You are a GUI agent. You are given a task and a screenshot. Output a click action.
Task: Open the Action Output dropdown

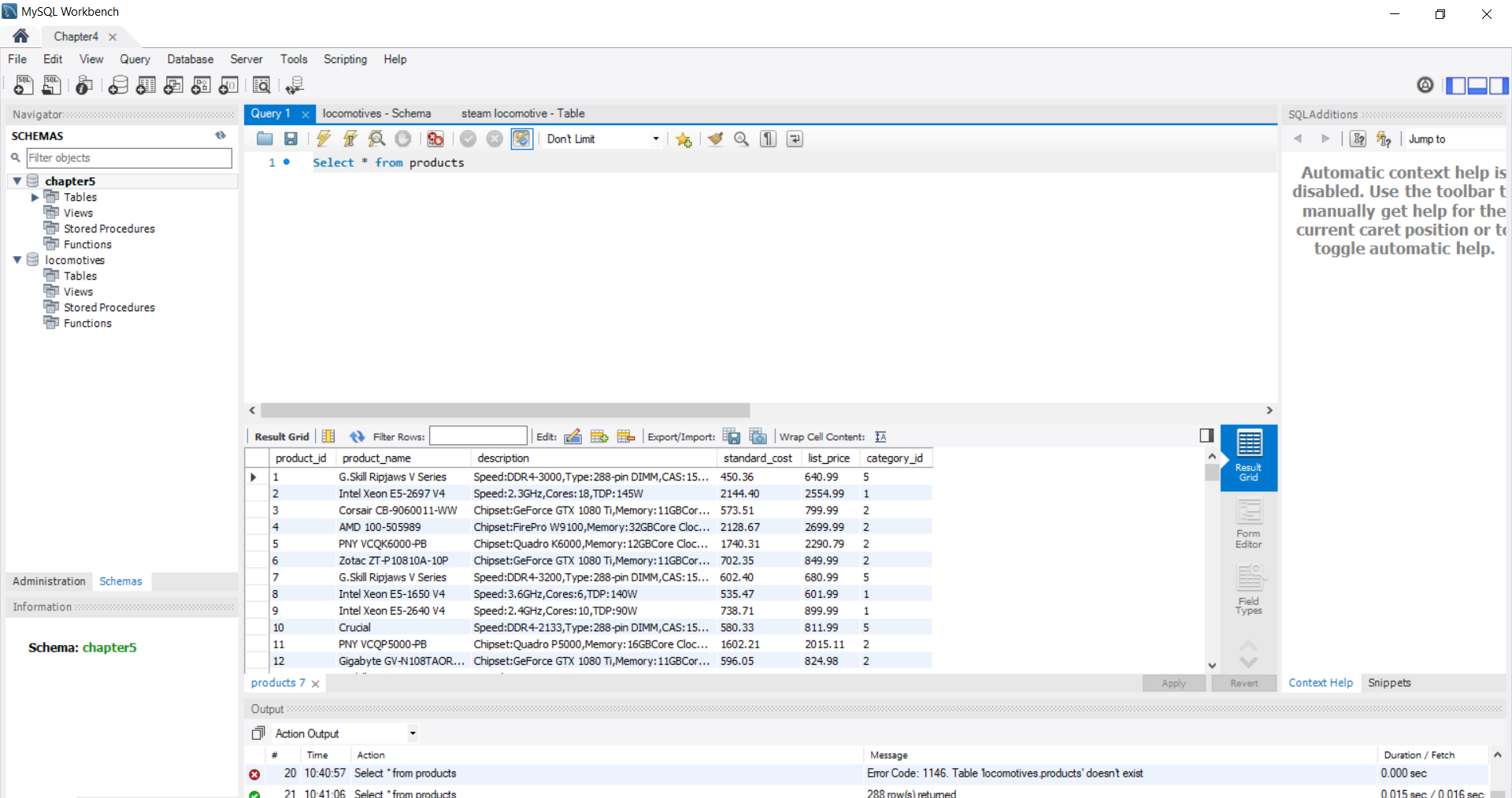pyautogui.click(x=344, y=733)
